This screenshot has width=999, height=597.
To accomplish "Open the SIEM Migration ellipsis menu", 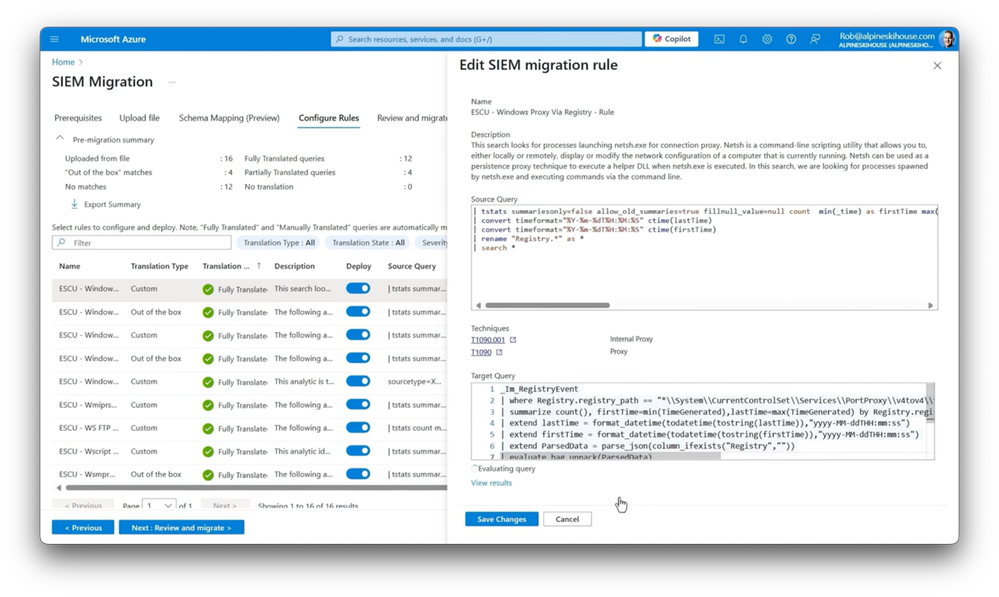I will click(172, 82).
